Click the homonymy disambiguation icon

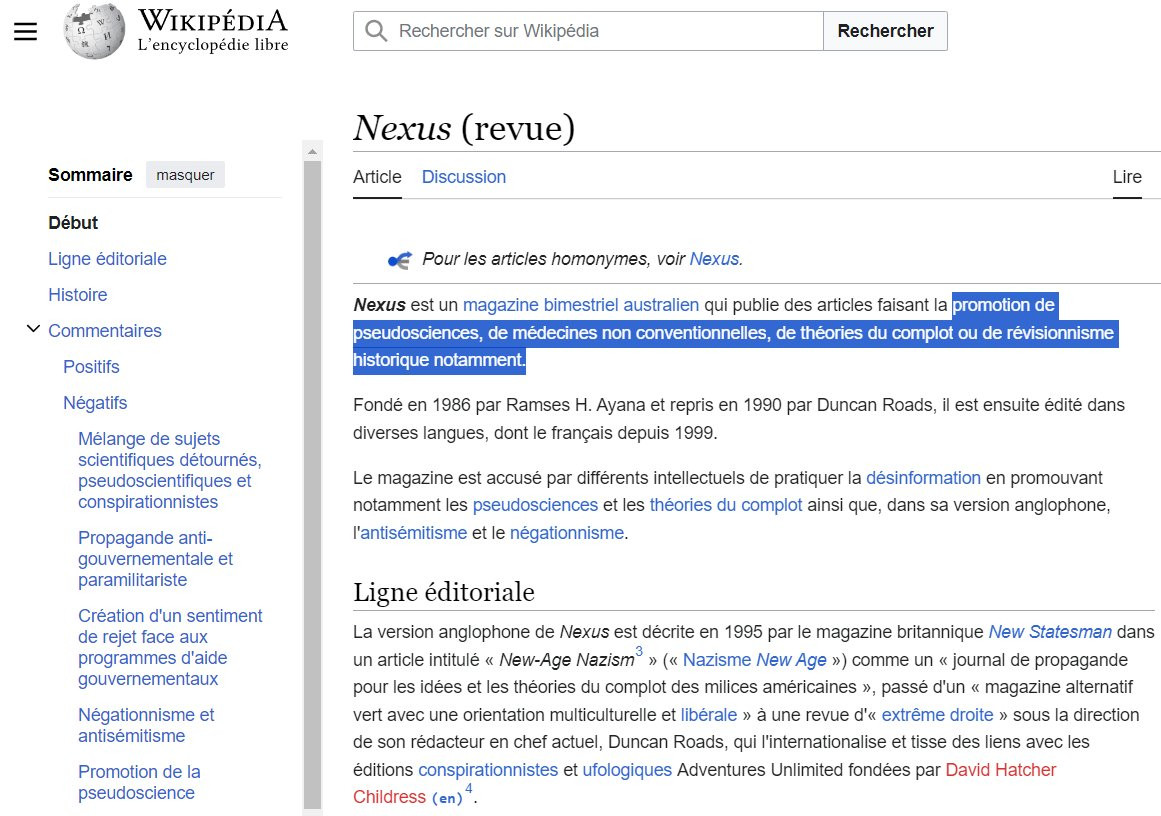point(400,260)
